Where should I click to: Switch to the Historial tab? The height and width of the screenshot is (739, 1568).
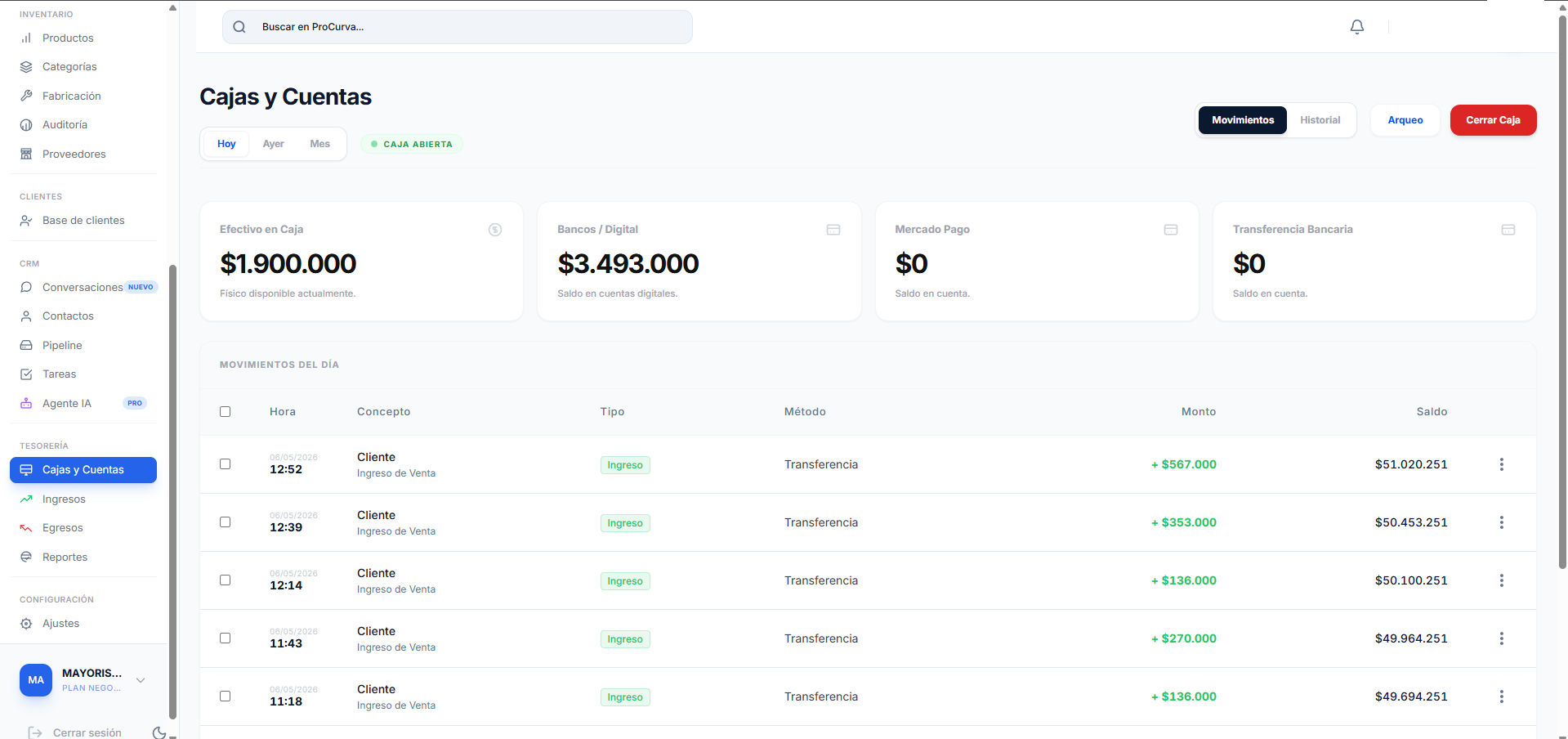tap(1320, 120)
